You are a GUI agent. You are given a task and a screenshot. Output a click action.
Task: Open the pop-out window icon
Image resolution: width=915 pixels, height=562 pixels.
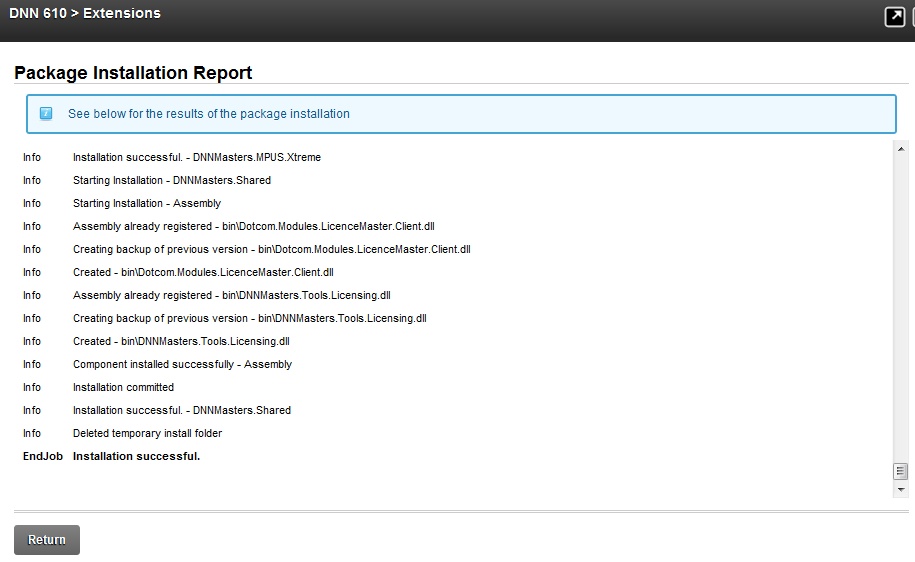click(895, 16)
